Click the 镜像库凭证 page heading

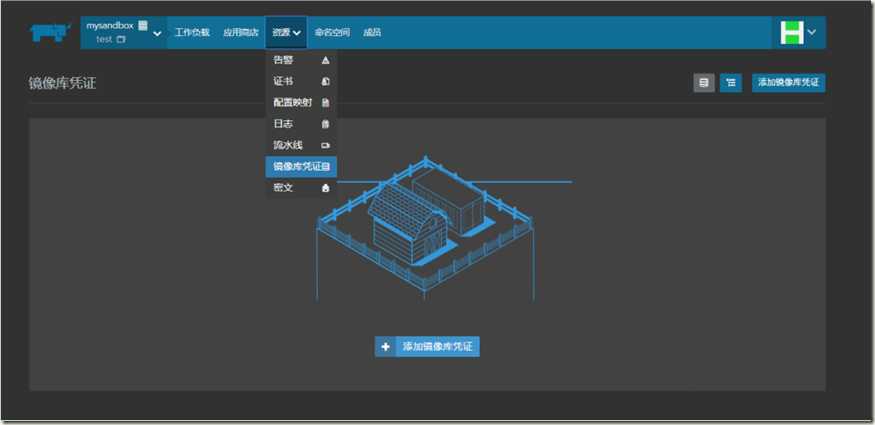(x=62, y=84)
